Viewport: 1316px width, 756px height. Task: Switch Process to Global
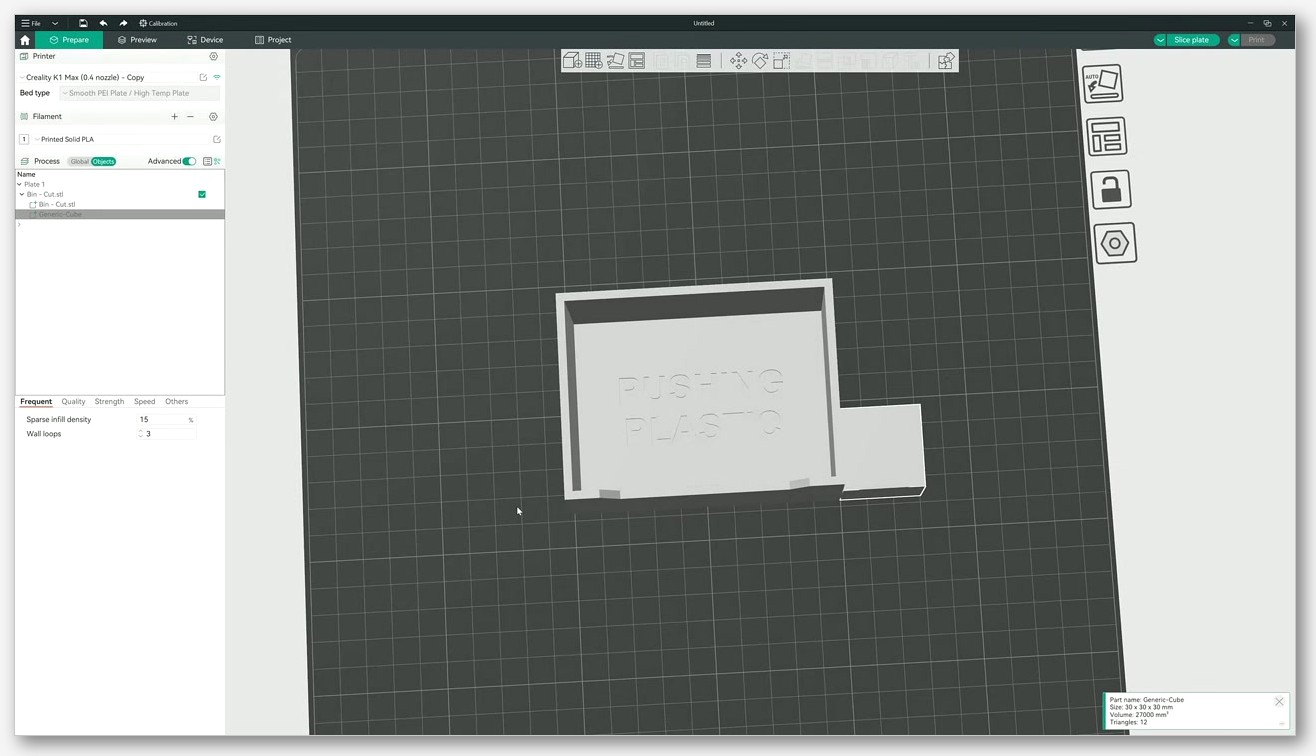click(x=79, y=161)
